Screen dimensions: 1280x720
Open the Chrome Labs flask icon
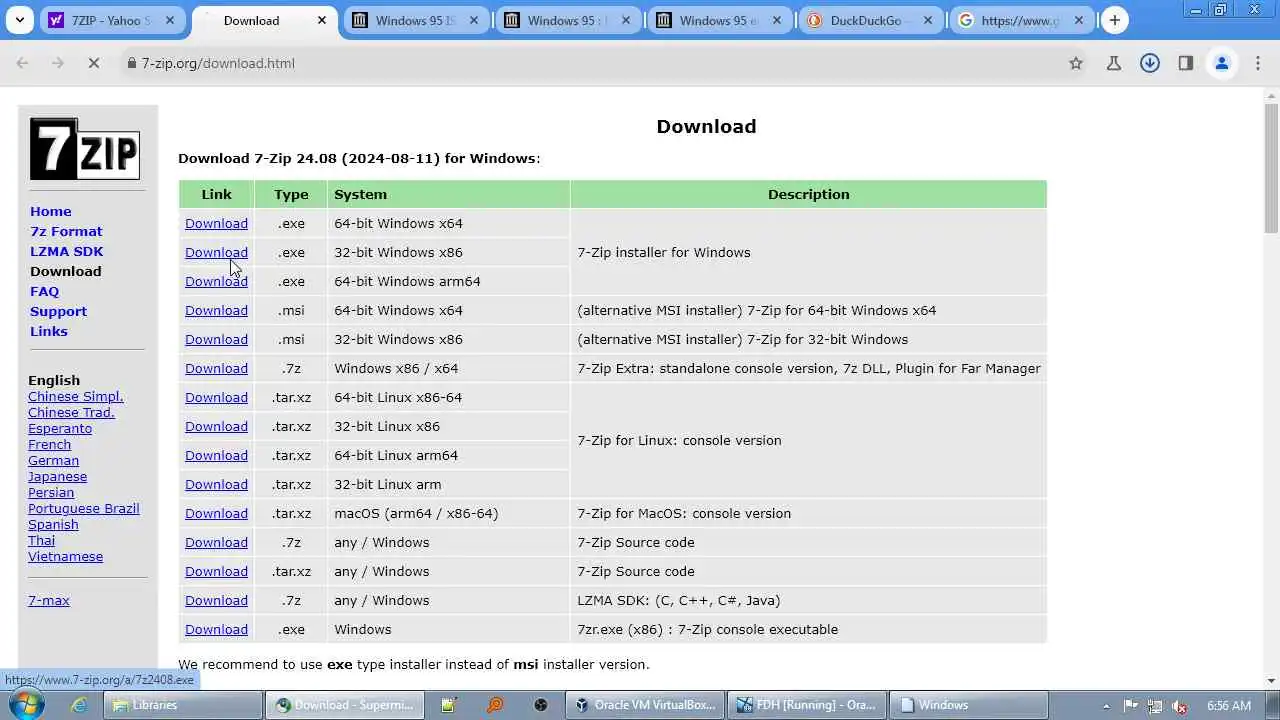(x=1113, y=63)
